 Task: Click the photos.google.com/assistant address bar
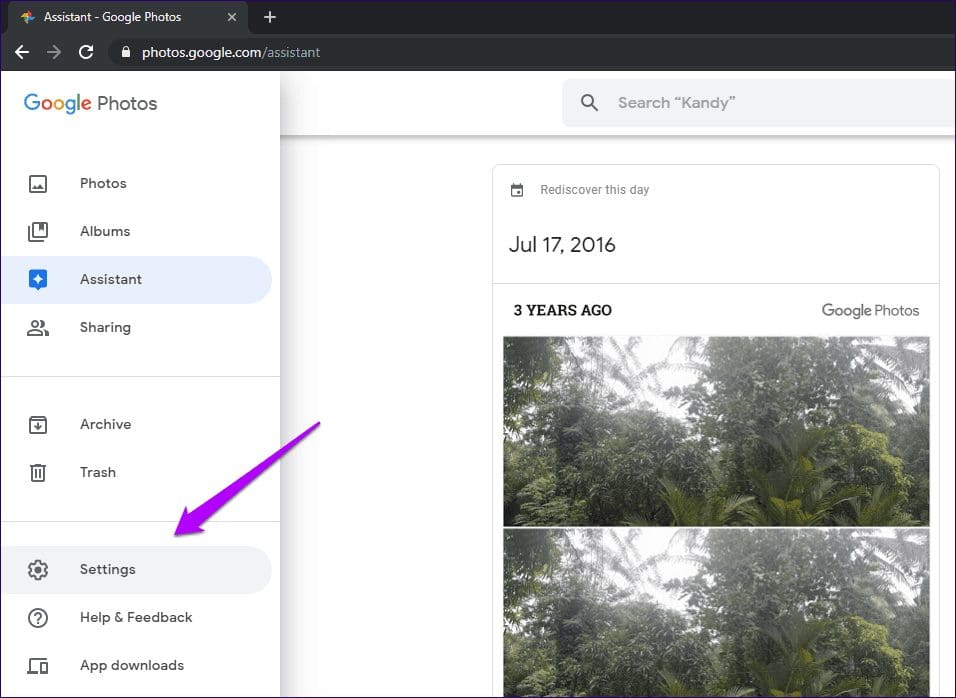pos(530,52)
